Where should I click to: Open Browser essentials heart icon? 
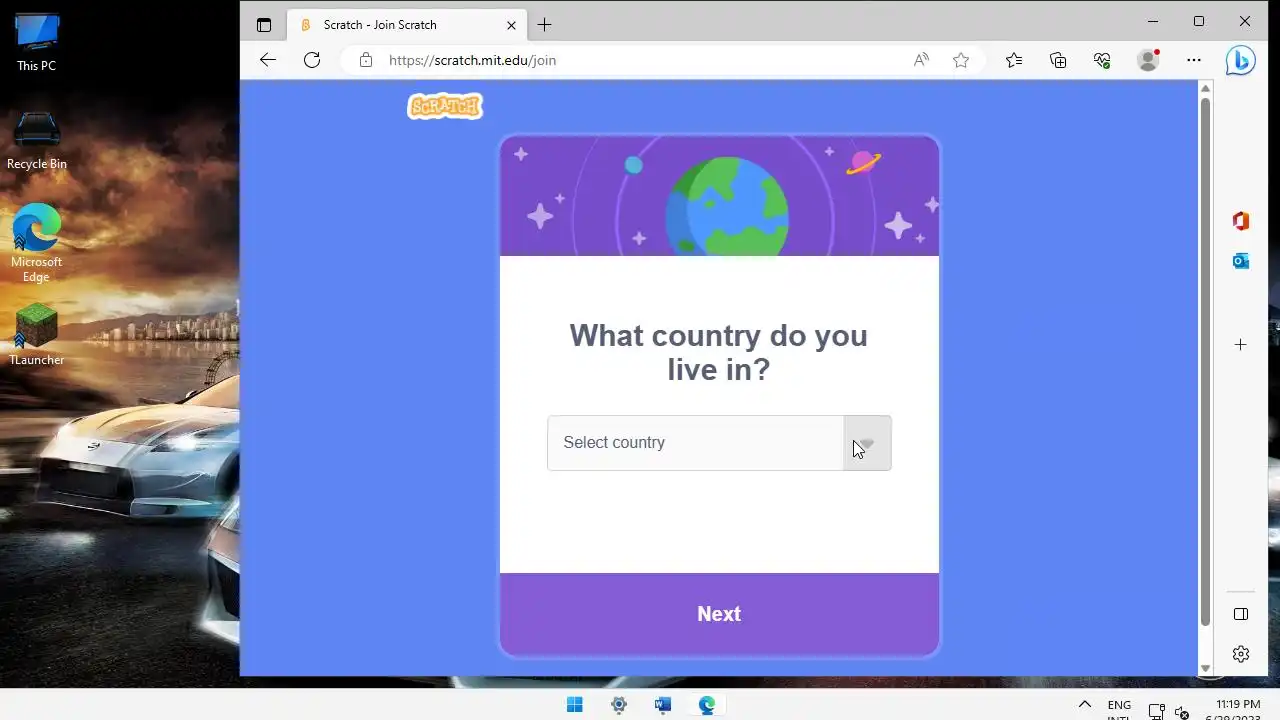click(1102, 60)
